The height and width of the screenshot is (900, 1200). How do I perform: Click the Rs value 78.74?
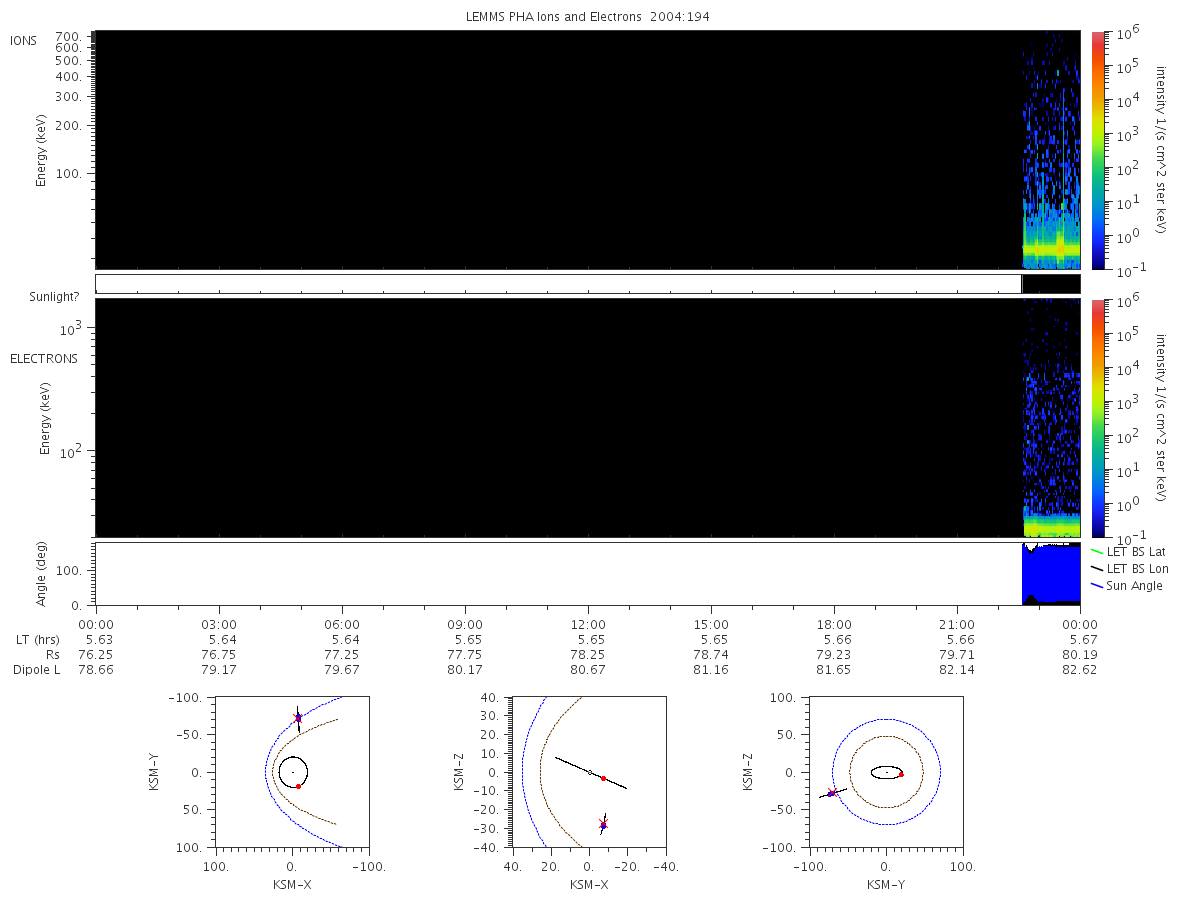coord(711,655)
